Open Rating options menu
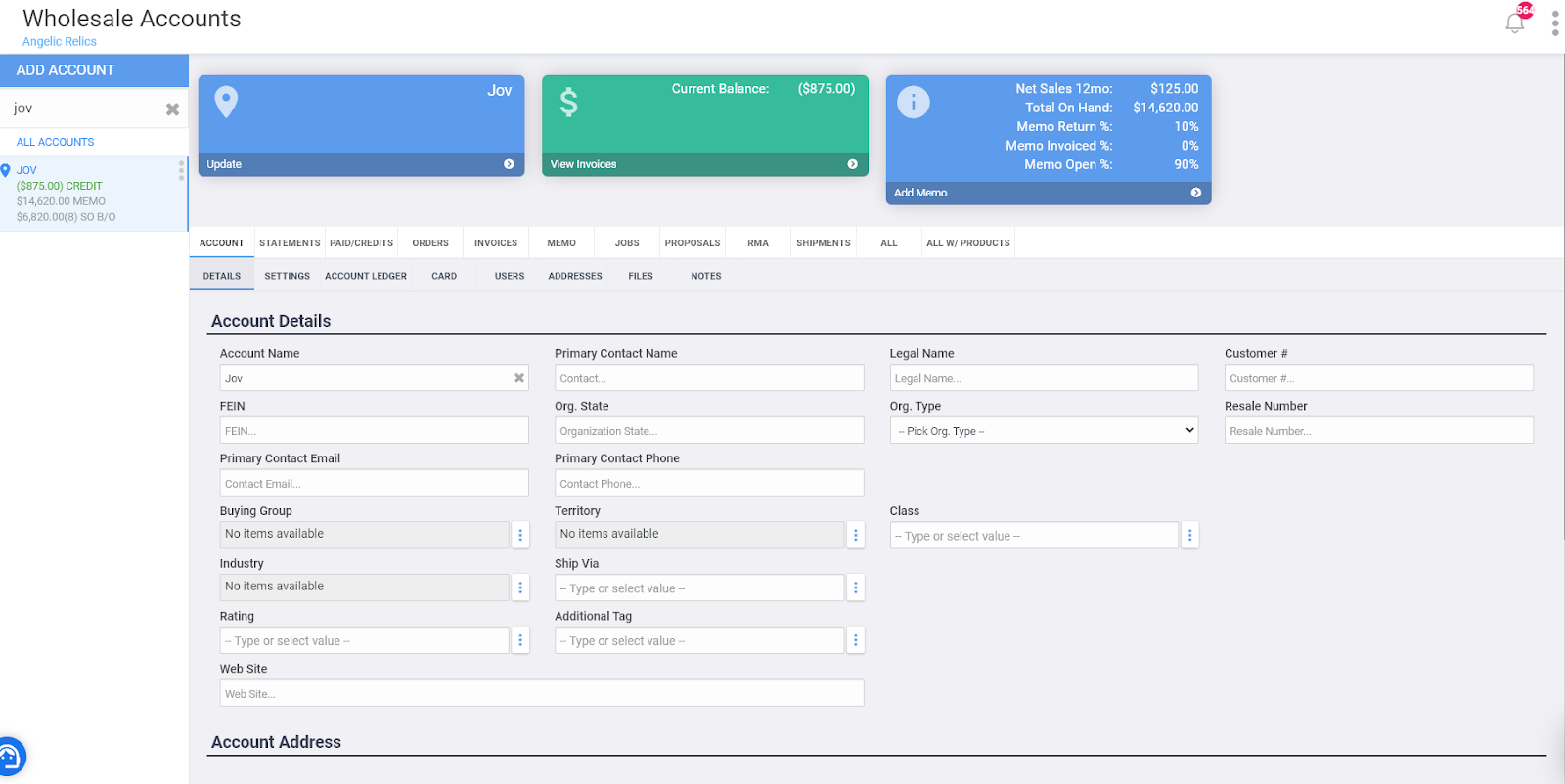 point(520,640)
